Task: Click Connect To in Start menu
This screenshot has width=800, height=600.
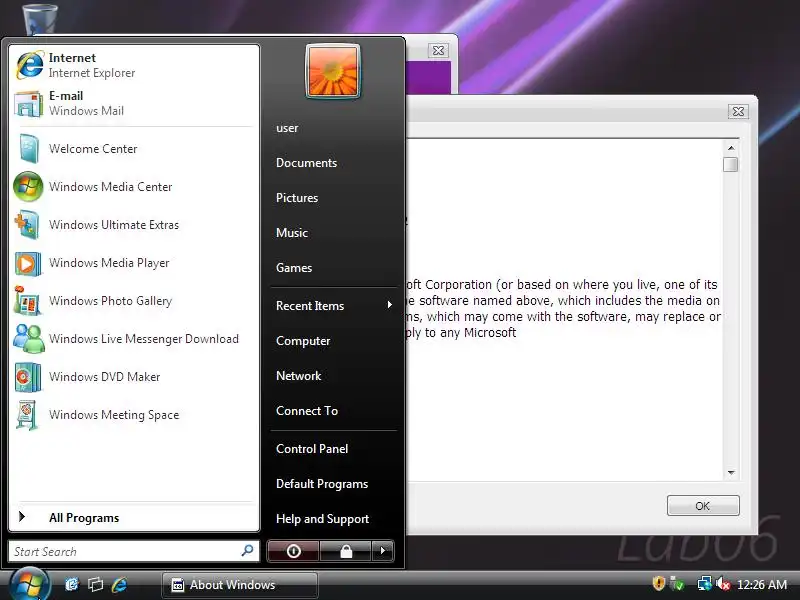Action: pos(307,411)
